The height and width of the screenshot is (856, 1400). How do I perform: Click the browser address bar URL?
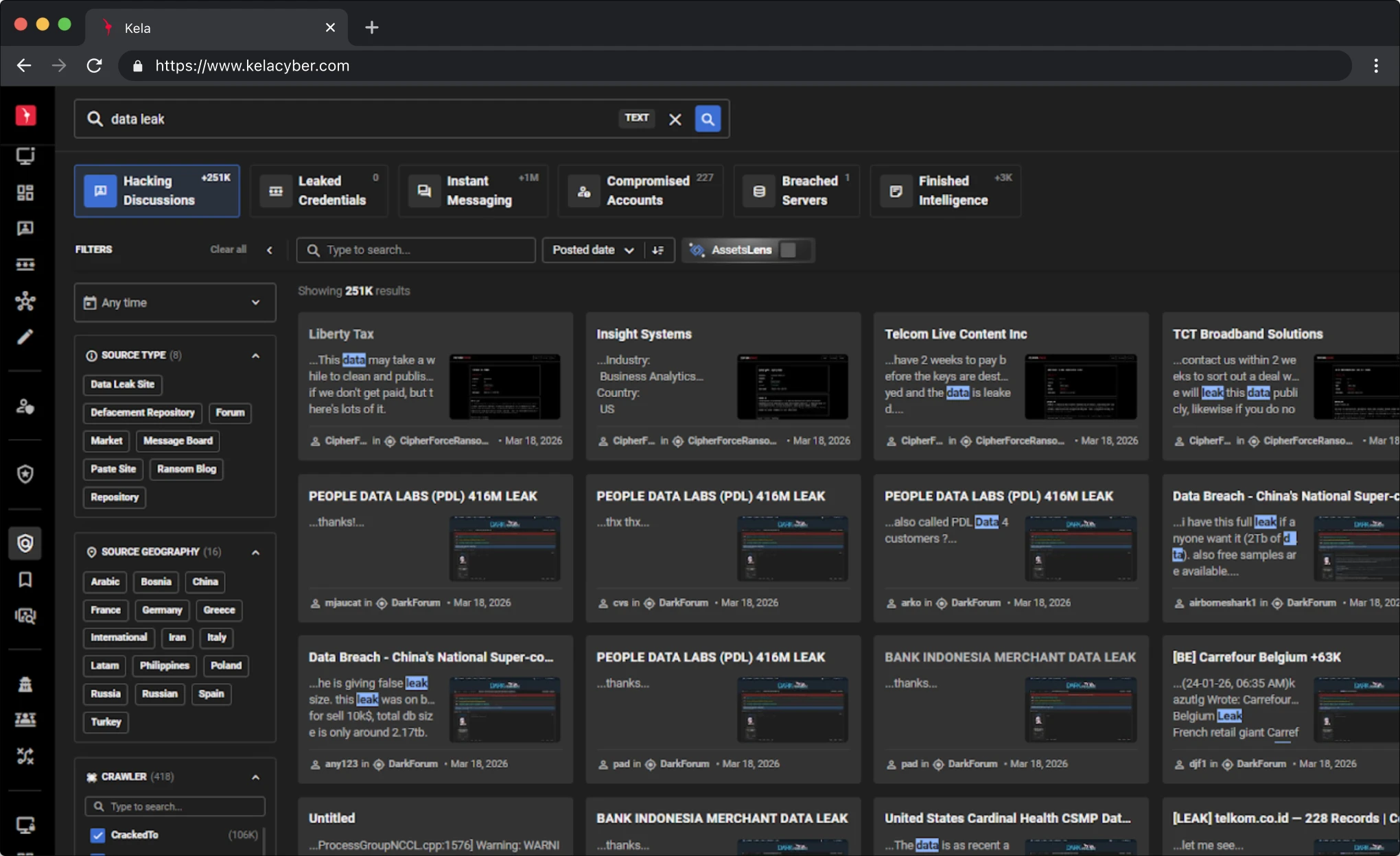point(253,66)
